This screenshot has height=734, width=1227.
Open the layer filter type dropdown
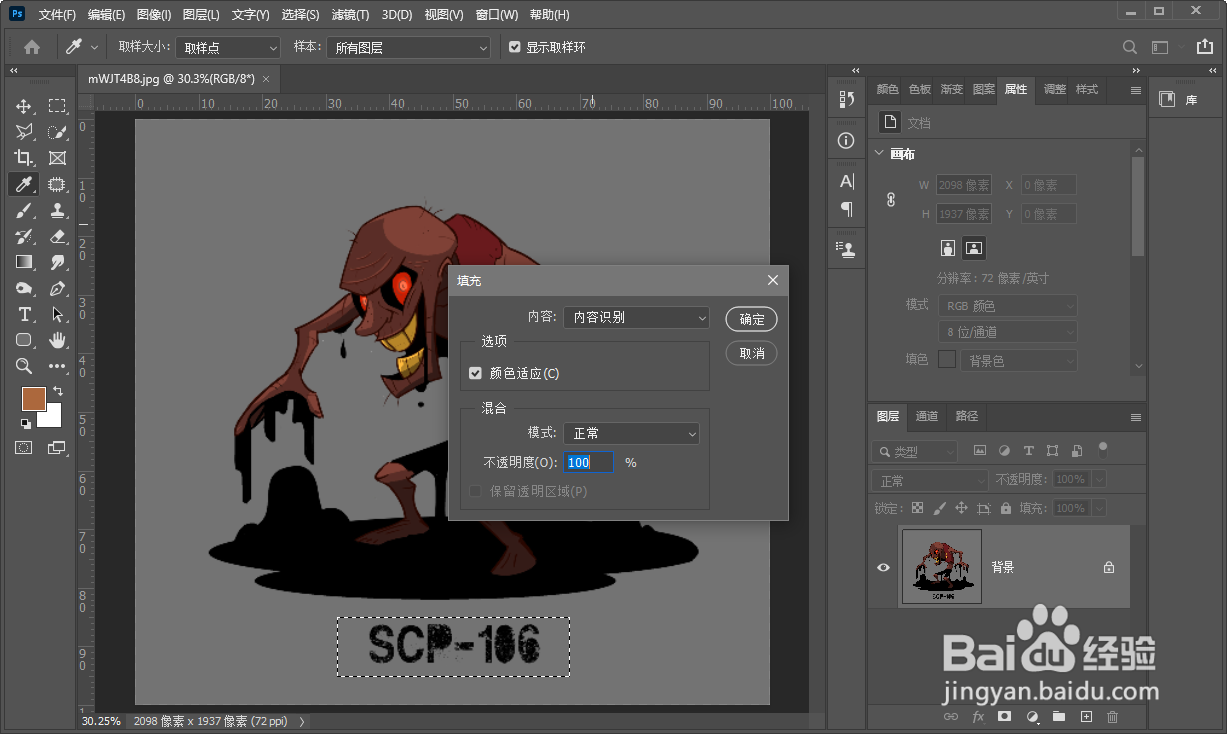point(914,451)
